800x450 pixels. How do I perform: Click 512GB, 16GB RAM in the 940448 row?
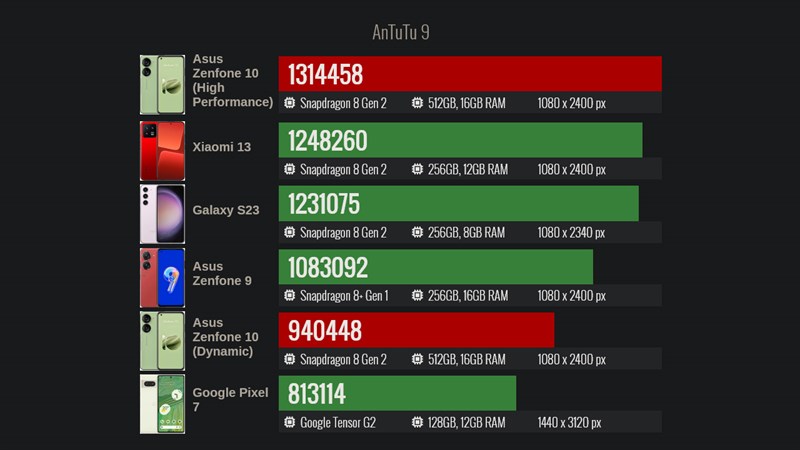(466, 359)
